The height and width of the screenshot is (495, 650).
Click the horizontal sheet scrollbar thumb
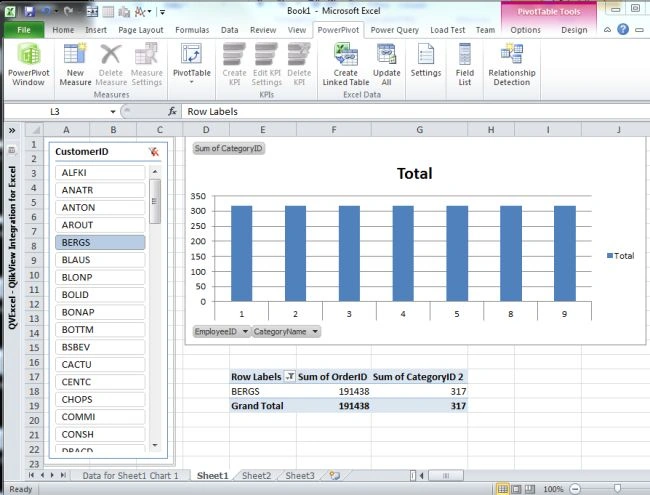446,475
